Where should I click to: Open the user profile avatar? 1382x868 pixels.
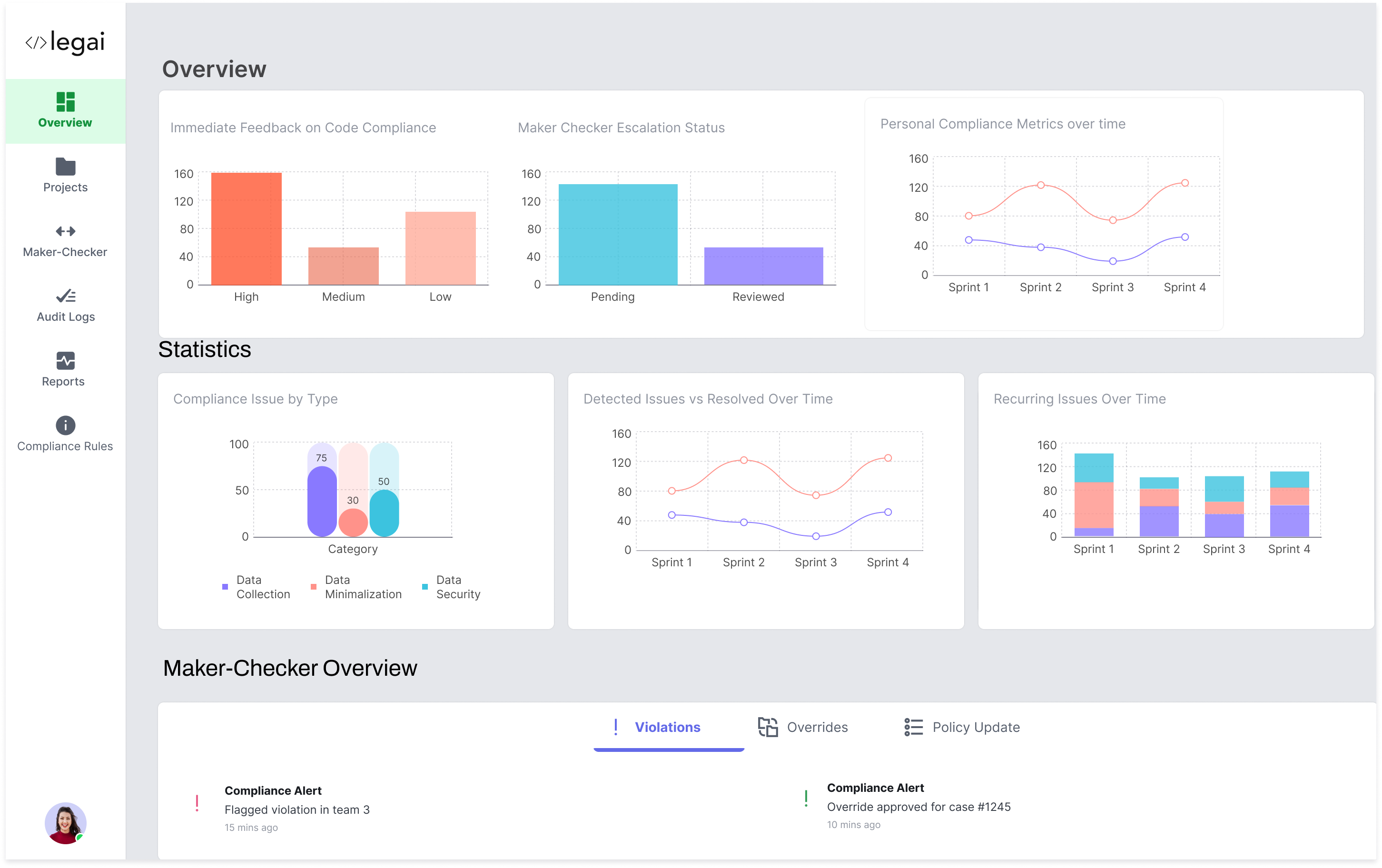pyautogui.click(x=65, y=823)
